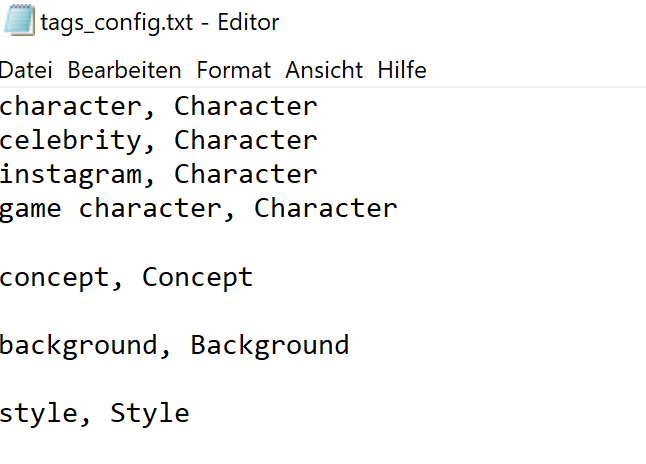The width and height of the screenshot is (646, 464).
Task: Click the word "instagram" in the text
Action: tap(71, 174)
